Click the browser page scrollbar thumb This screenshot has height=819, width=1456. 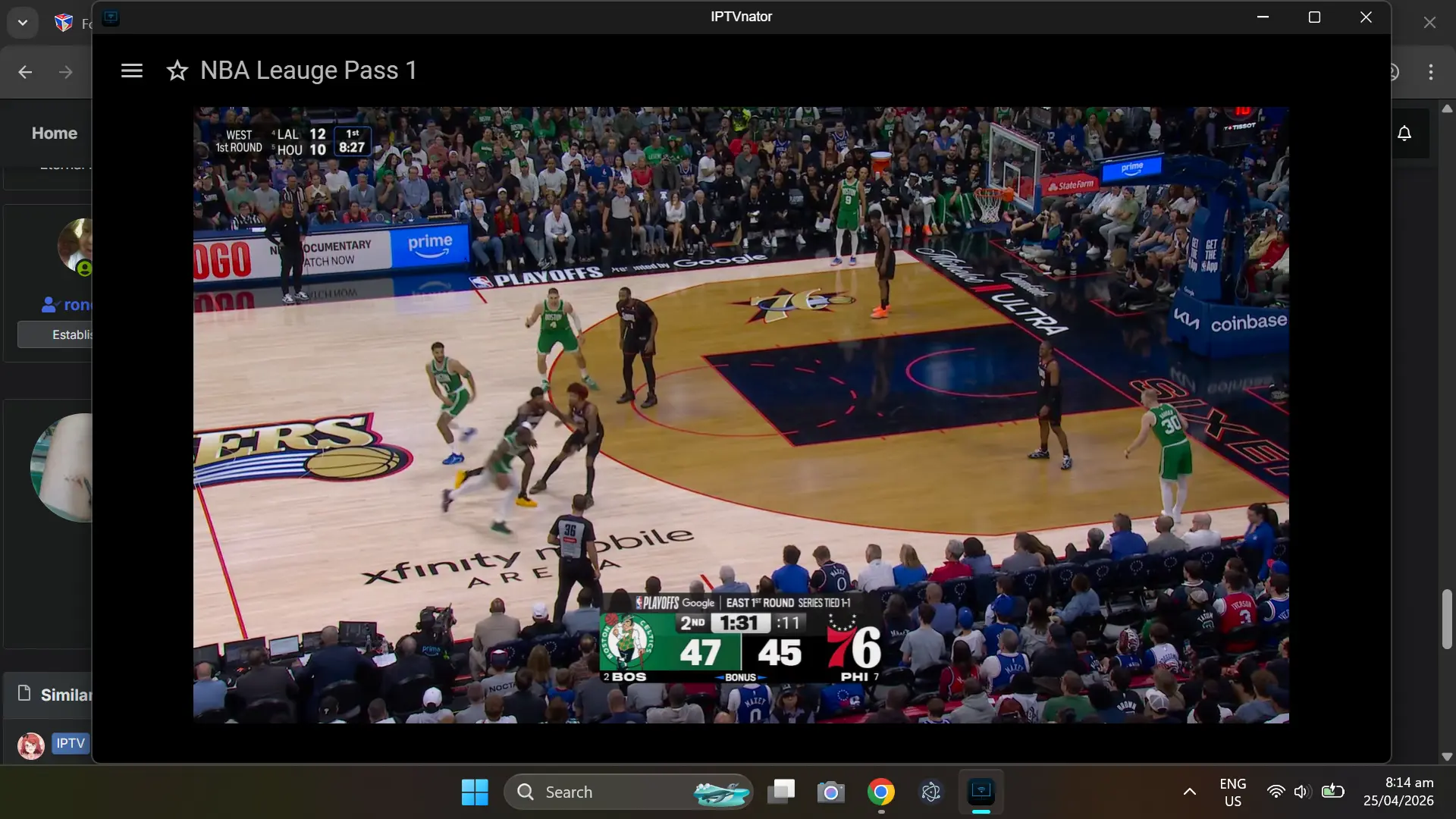point(1447,619)
